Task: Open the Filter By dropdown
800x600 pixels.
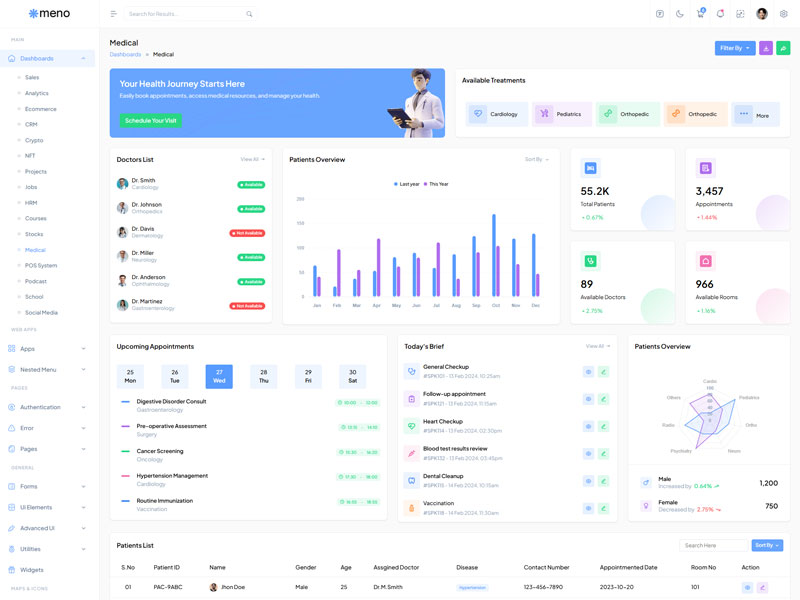Action: point(734,48)
